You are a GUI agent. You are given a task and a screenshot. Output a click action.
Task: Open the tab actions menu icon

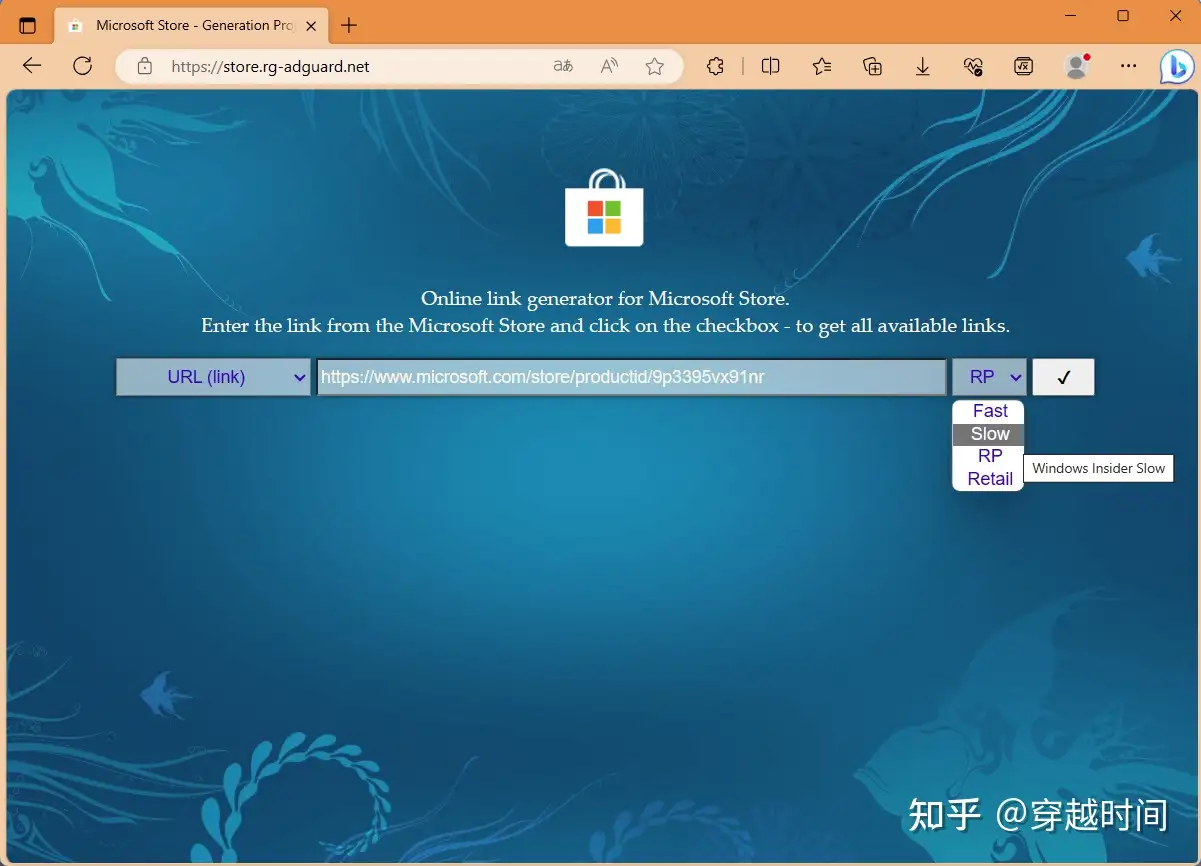point(27,26)
